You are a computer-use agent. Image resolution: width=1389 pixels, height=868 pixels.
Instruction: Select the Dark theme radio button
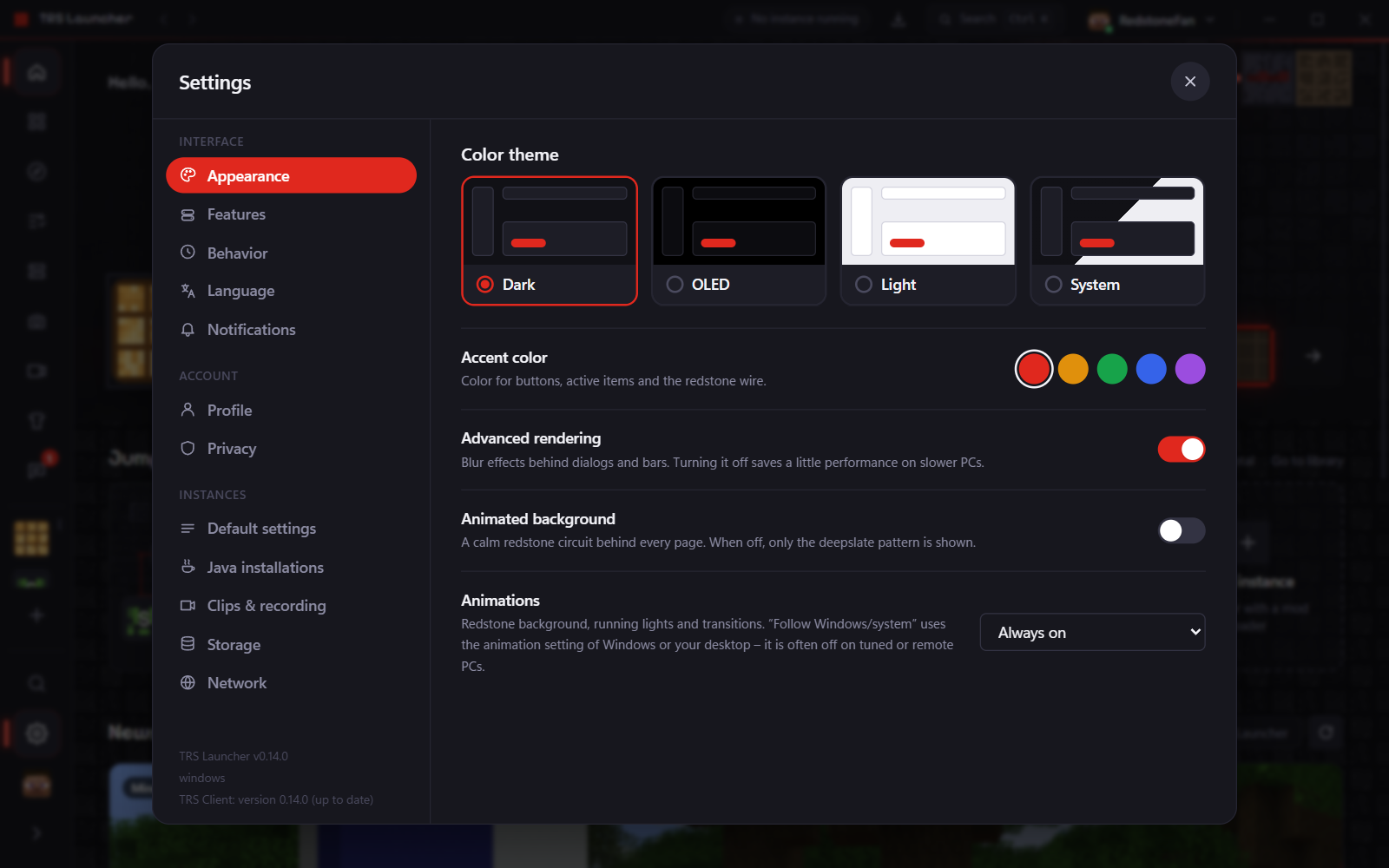pyautogui.click(x=485, y=285)
